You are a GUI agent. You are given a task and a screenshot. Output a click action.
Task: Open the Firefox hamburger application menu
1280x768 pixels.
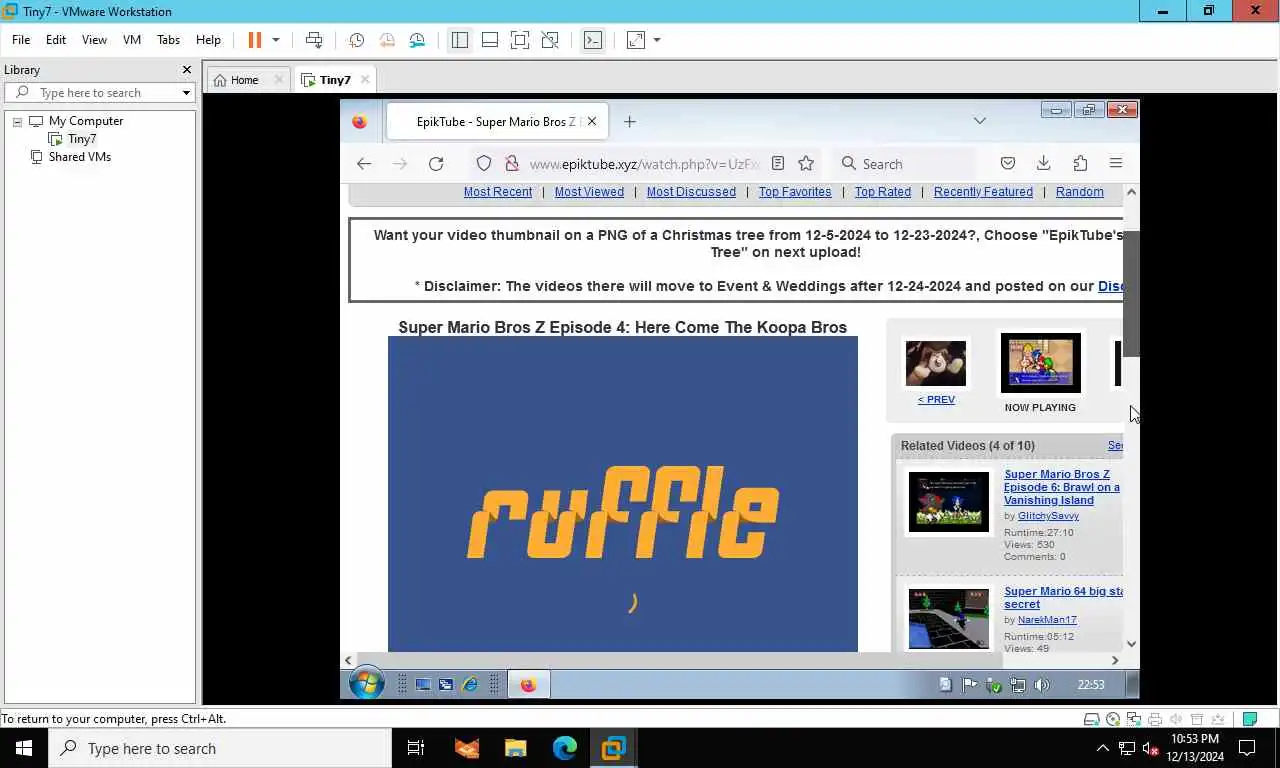pyautogui.click(x=1116, y=164)
